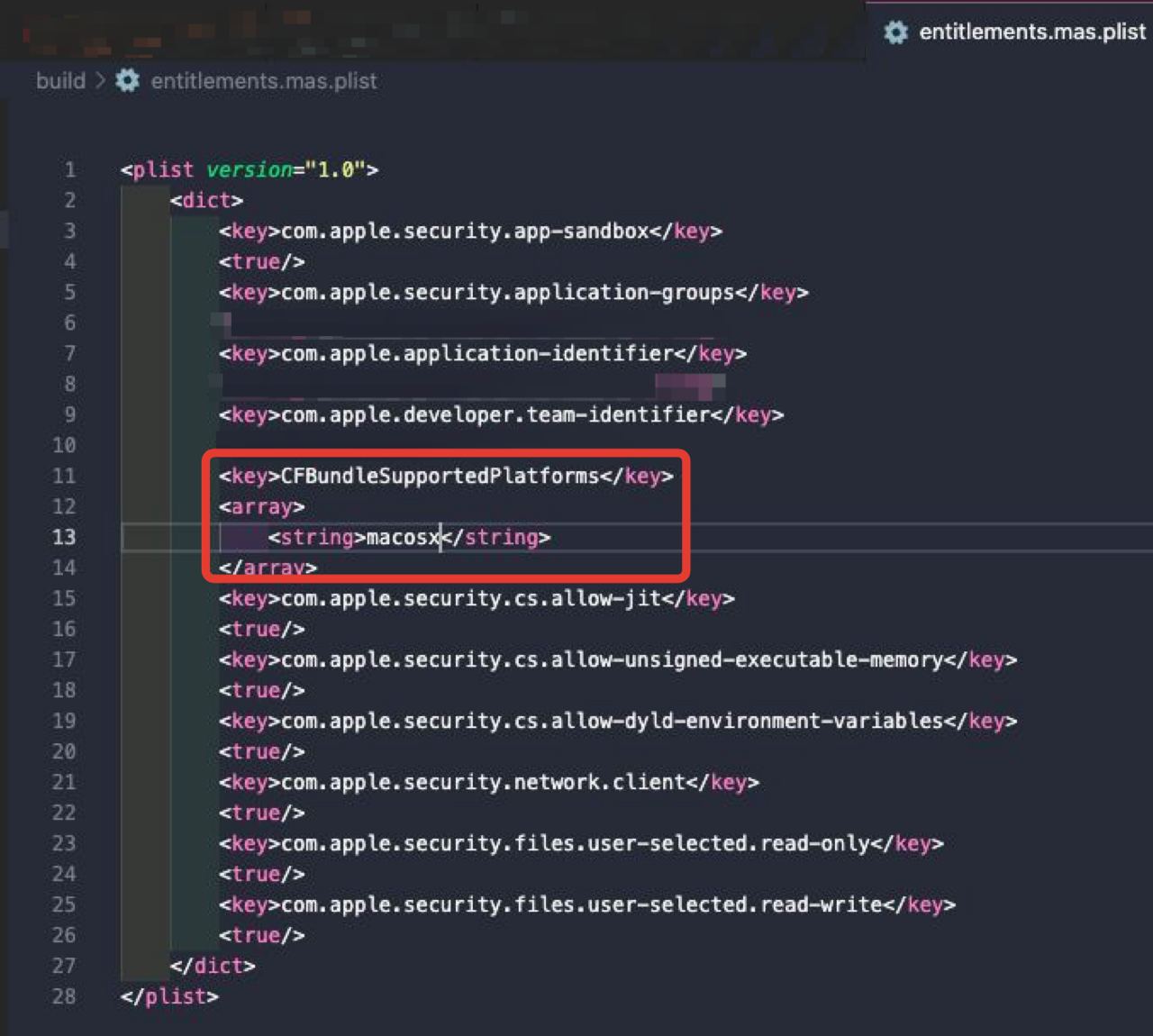Click line number 19 in the gutter
1153x1036 pixels.
click(x=64, y=721)
